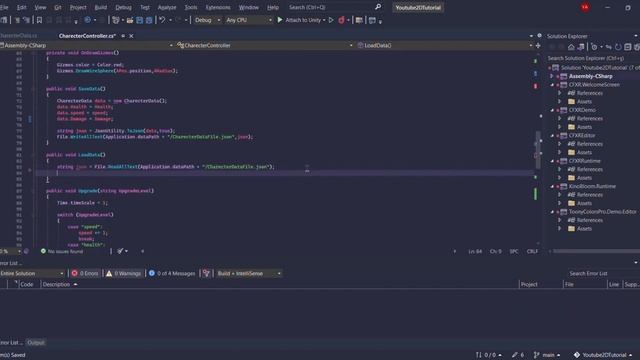Click the code cleanup broom icon
Screen dimensions: 640x360
(120, 251)
